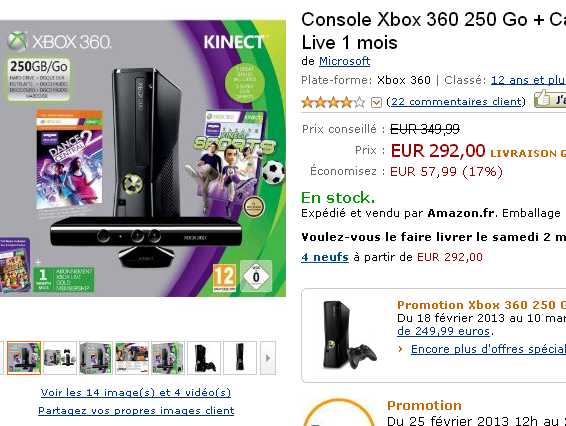
Task: Click the 4 neufs offers link
Action: pyautogui.click(x=325, y=257)
